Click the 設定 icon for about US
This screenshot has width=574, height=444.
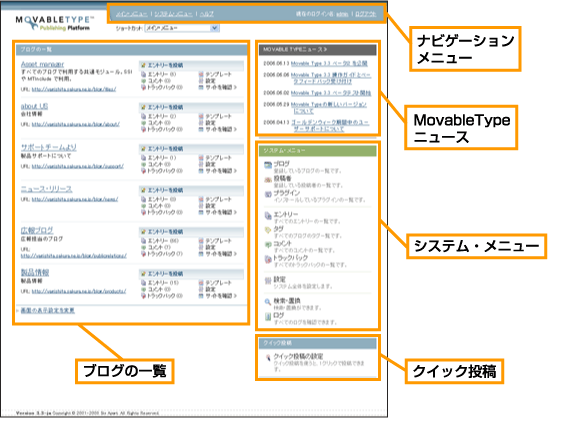tap(201, 123)
